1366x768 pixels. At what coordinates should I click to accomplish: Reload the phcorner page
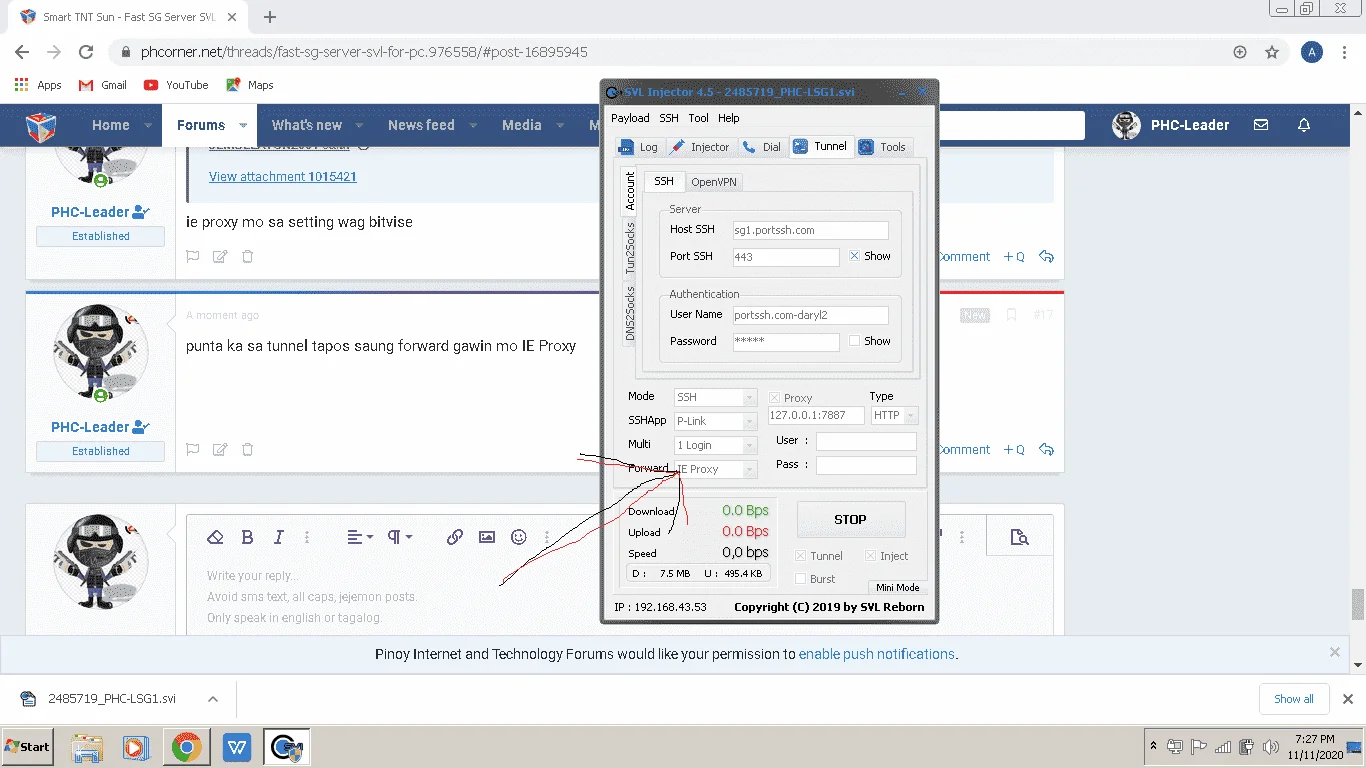click(86, 52)
